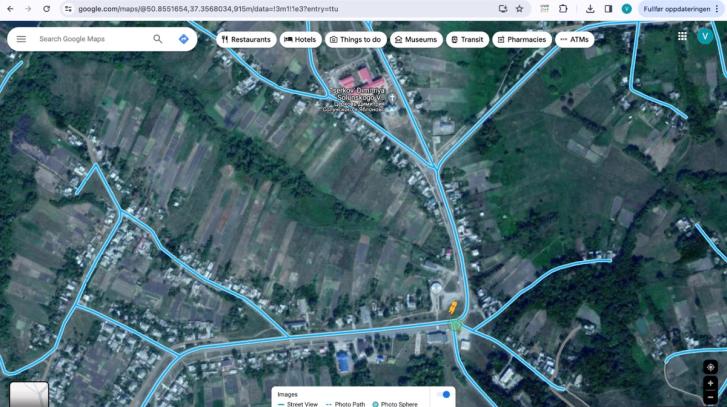Go back in browser history
The height and width of the screenshot is (407, 727).
(x=10, y=9)
